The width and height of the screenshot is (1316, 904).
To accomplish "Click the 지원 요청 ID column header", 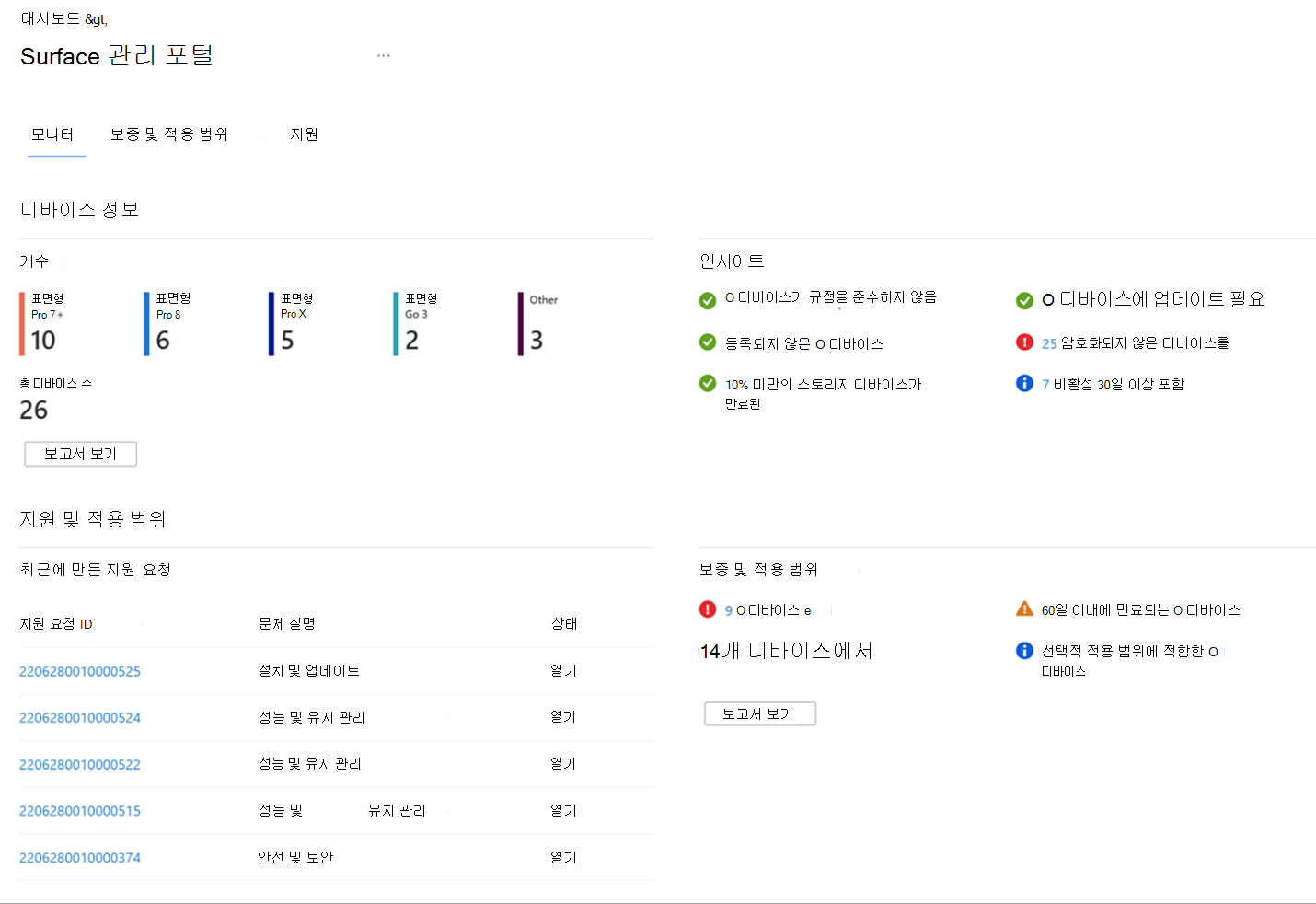I will click(x=56, y=623).
